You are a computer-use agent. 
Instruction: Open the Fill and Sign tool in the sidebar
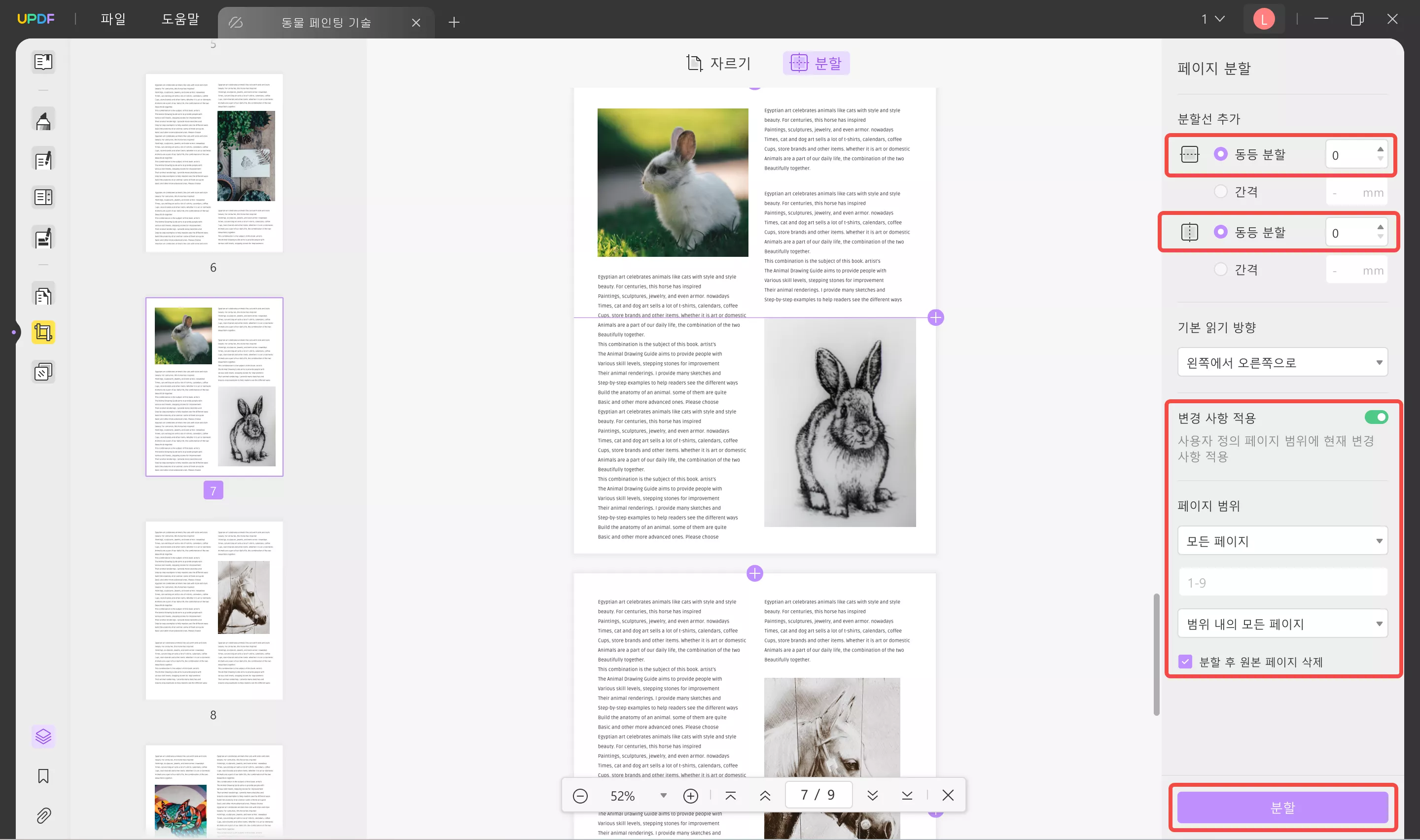(x=43, y=238)
